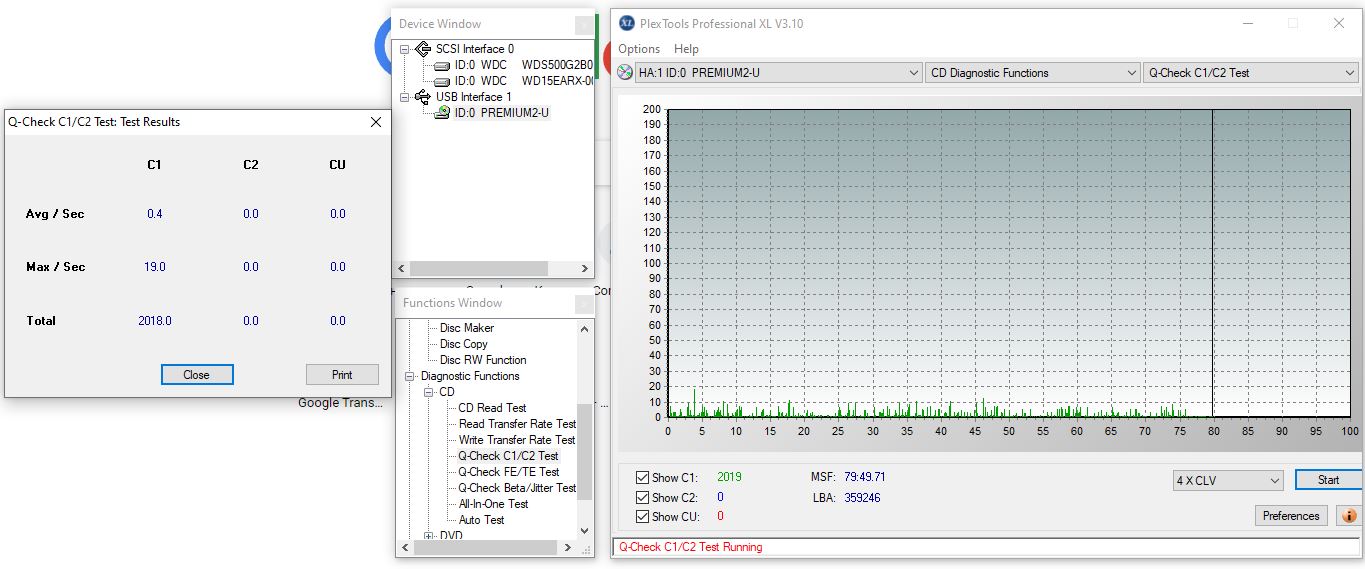Select Auto Test in Functions tree

pos(481,520)
